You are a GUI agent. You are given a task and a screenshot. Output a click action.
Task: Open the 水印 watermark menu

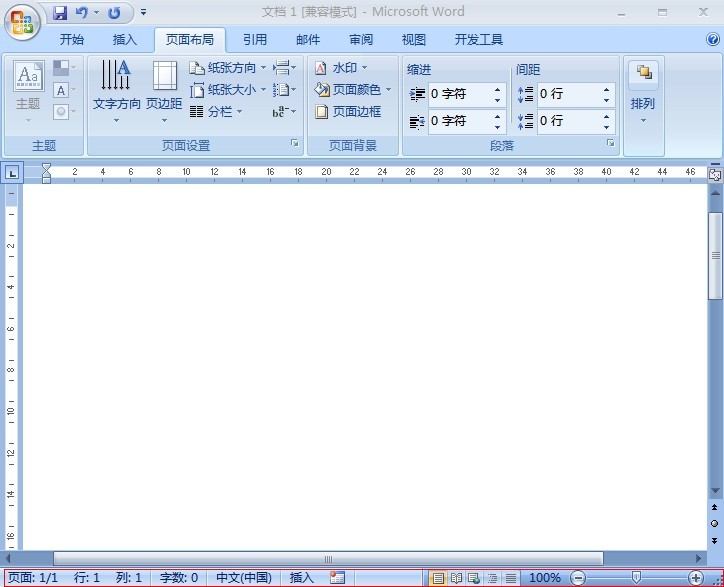tap(341, 68)
